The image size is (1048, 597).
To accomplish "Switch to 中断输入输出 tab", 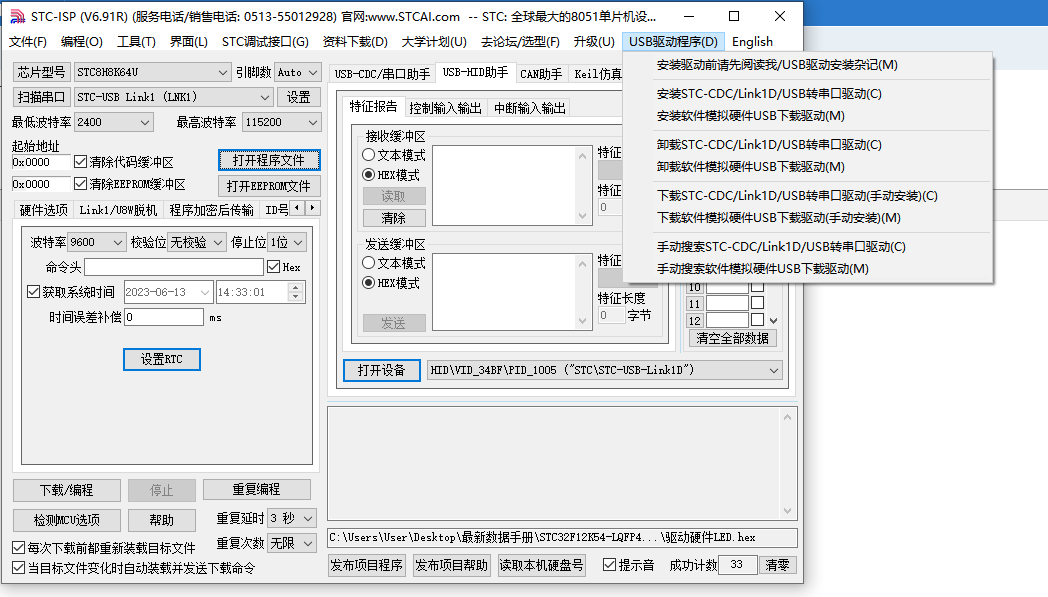I will click(529, 108).
